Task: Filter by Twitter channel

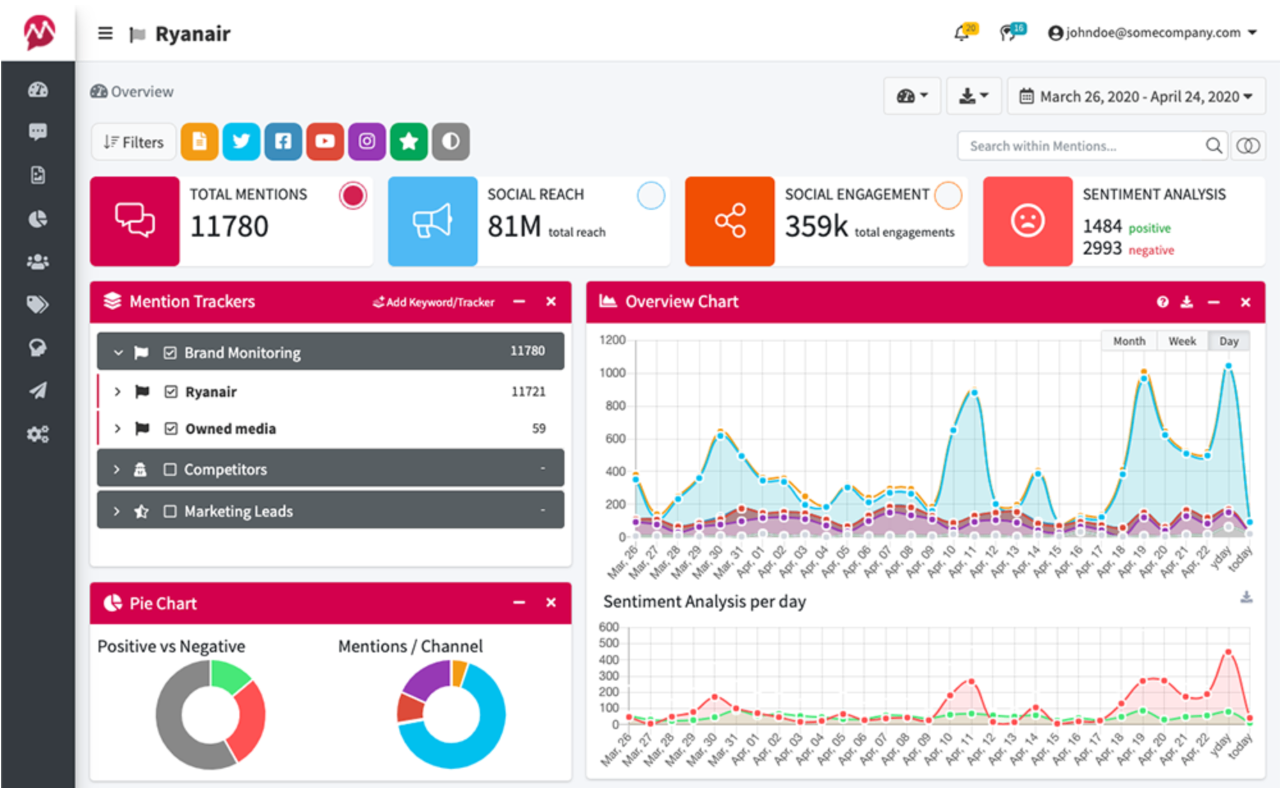Action: [x=241, y=142]
